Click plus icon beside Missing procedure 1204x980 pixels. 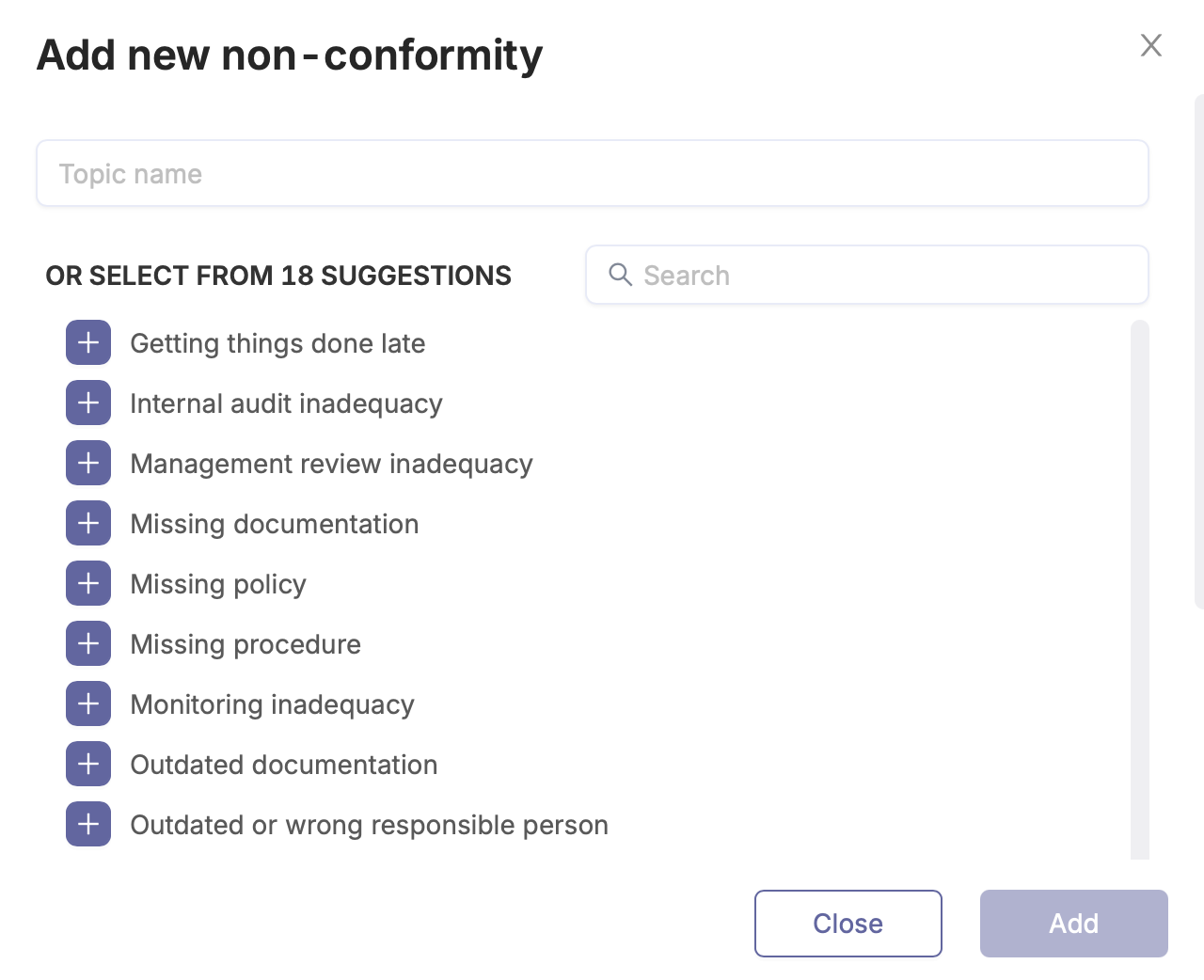click(x=88, y=643)
